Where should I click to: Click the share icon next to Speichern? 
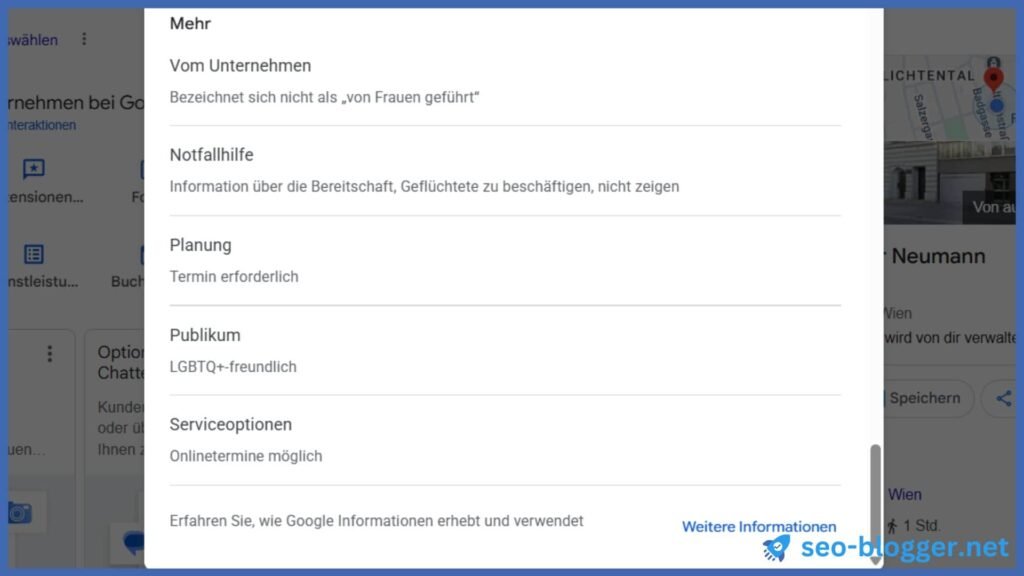pos(1004,398)
